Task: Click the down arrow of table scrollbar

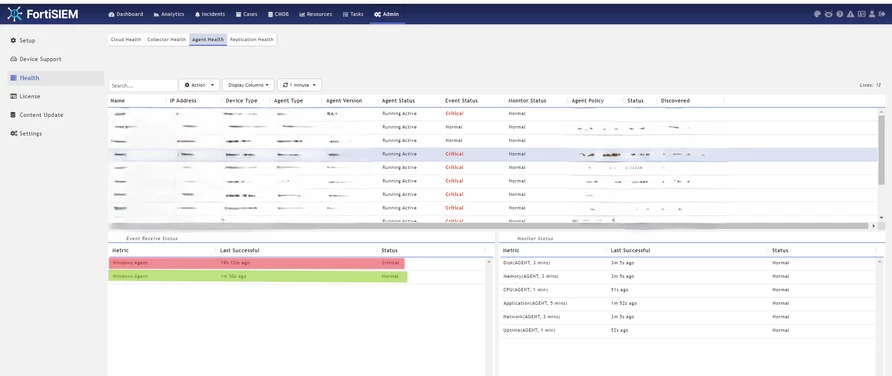Action: (882, 218)
